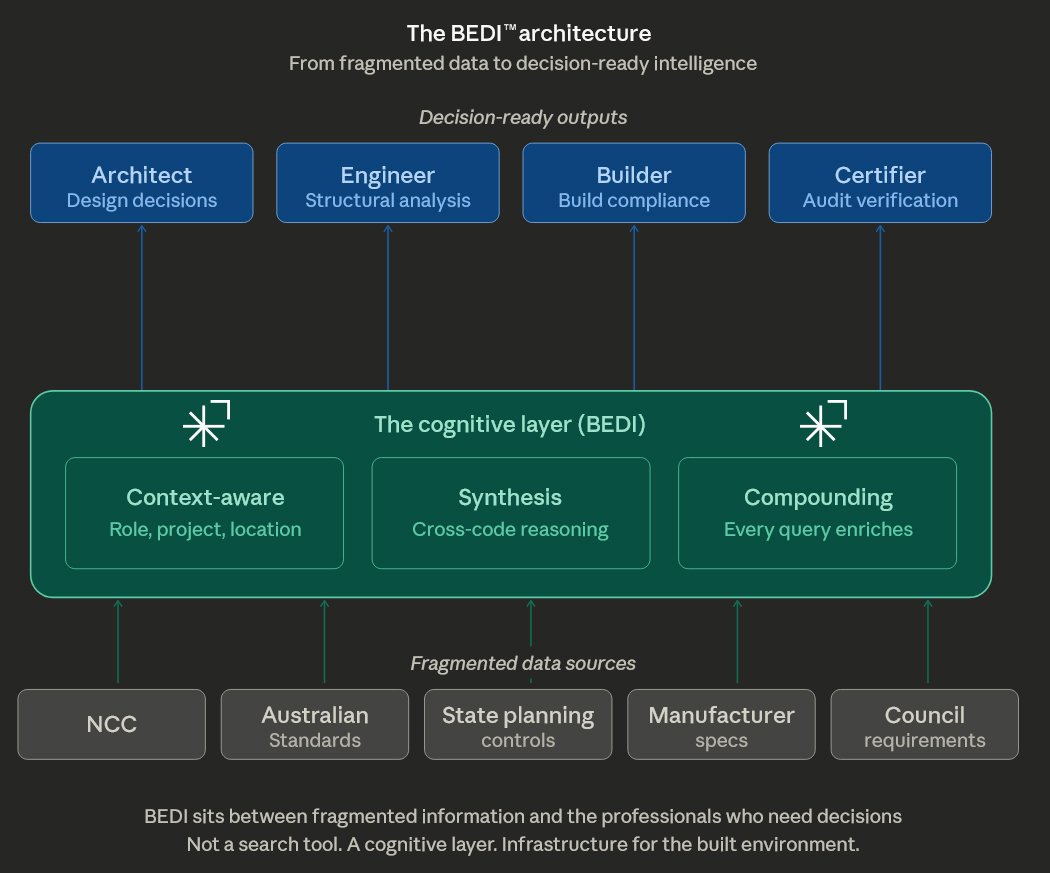Screen dimensions: 1050x873
Task: Click the Australian Standards source box
Action: 315,724
